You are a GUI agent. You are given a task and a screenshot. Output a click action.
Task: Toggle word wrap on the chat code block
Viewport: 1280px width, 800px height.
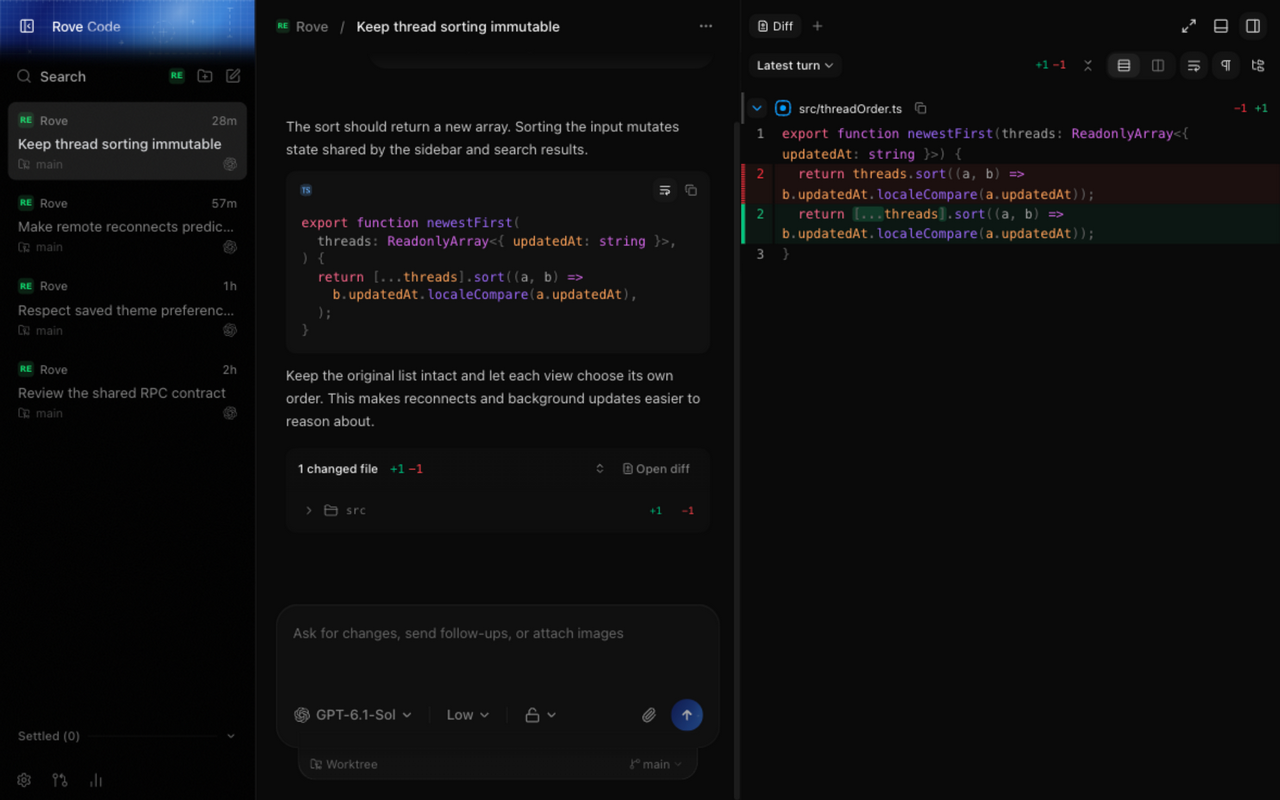(x=665, y=190)
